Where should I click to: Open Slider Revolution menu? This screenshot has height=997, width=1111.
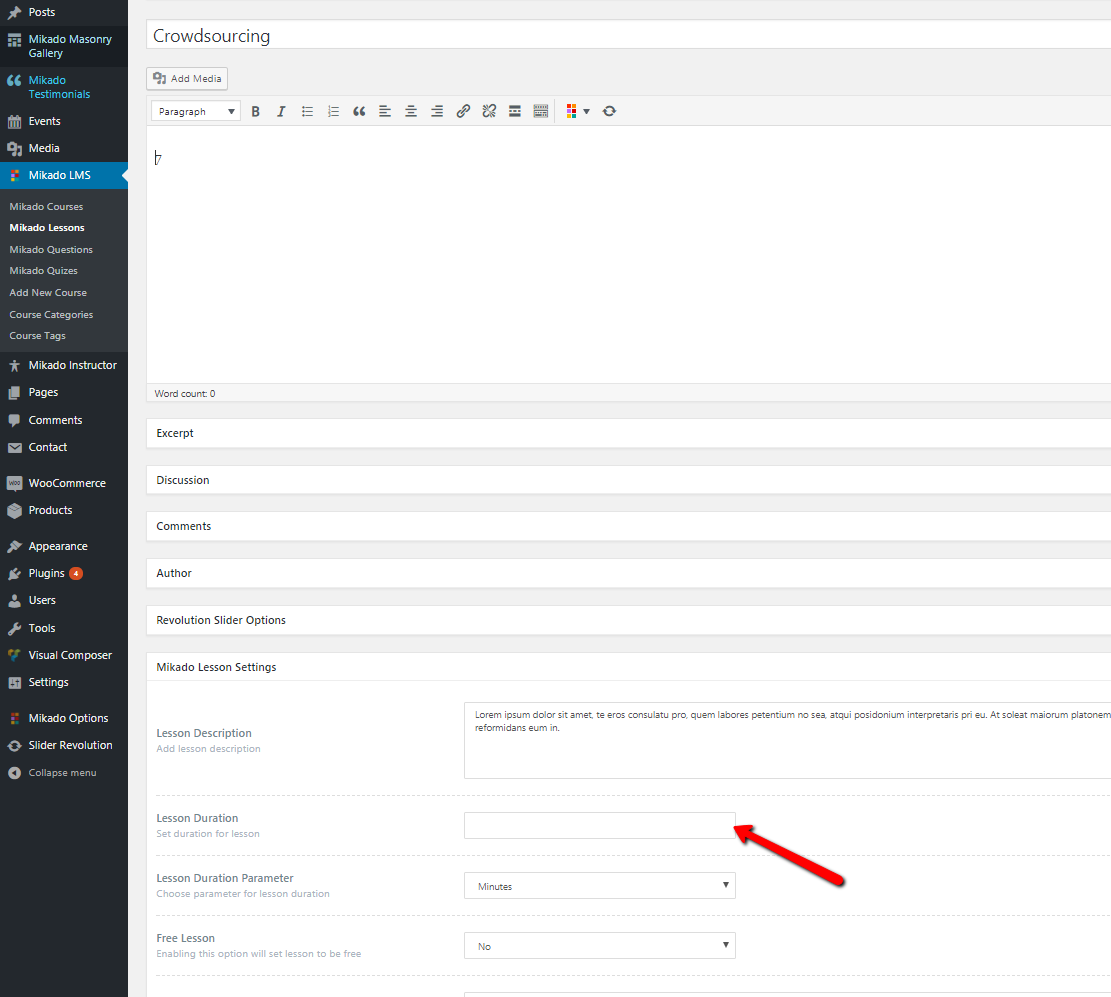click(64, 745)
